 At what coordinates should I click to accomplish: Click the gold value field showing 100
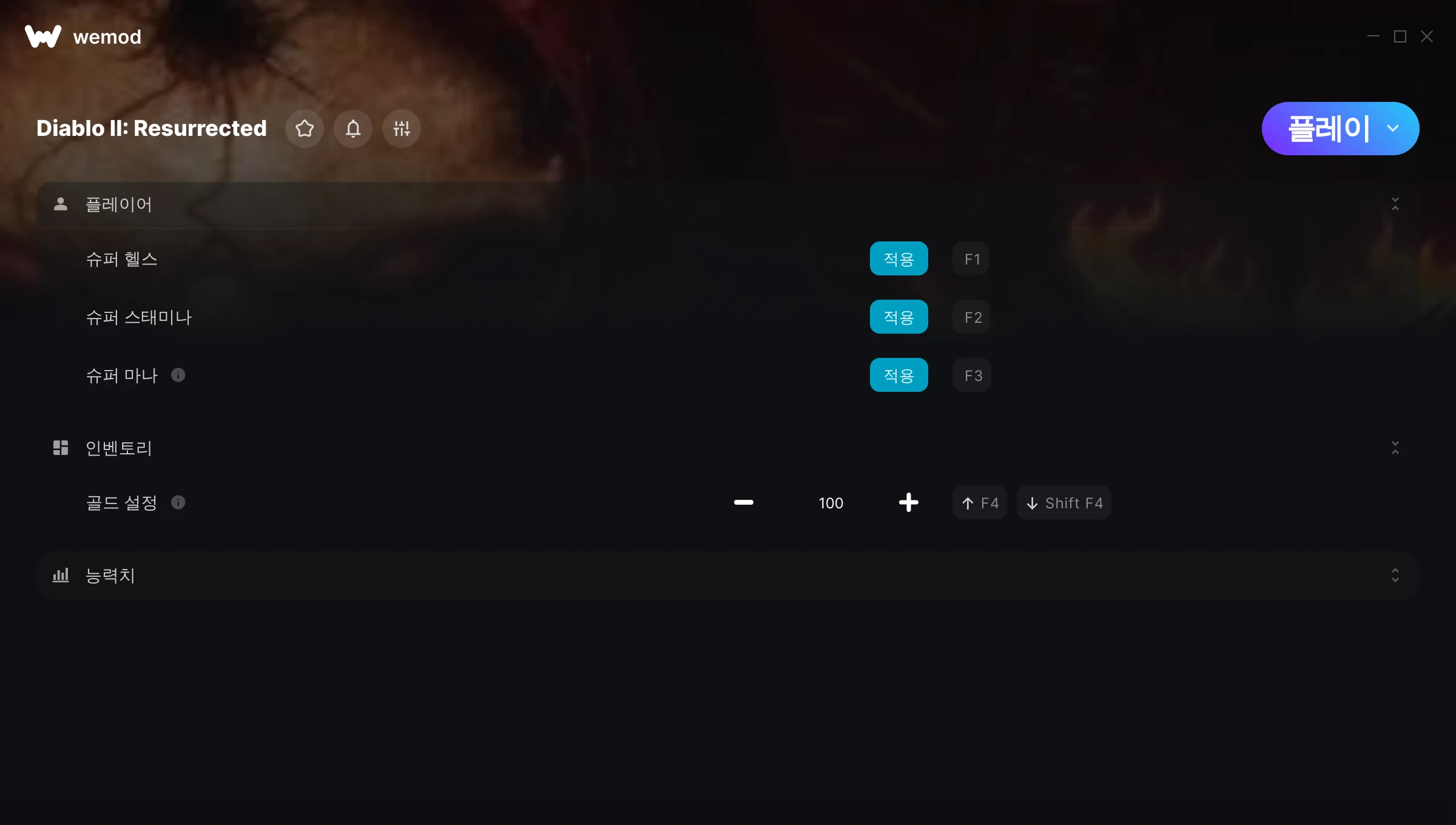coord(831,502)
